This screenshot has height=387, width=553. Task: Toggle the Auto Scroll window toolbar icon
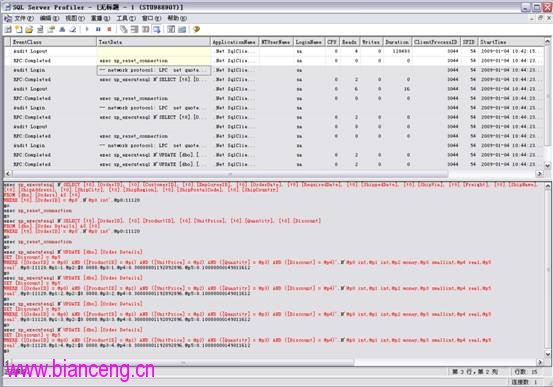(156, 29)
